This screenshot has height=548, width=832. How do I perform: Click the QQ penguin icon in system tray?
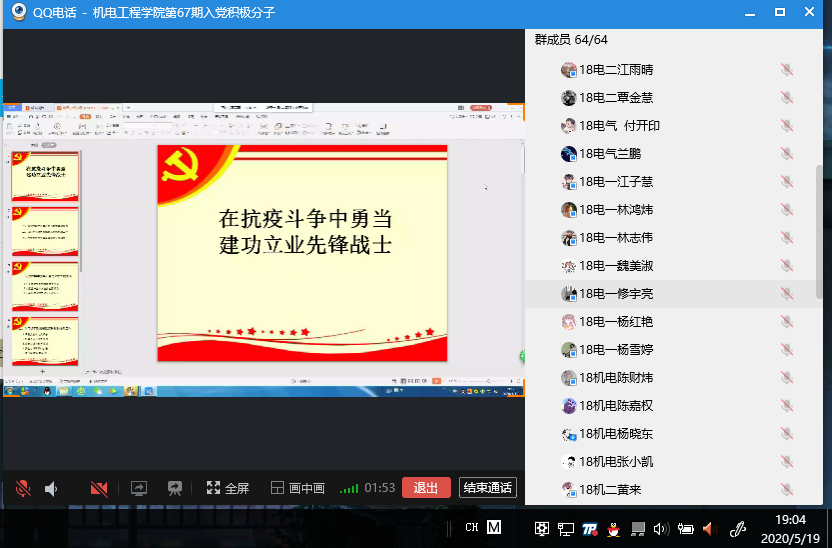click(x=614, y=528)
